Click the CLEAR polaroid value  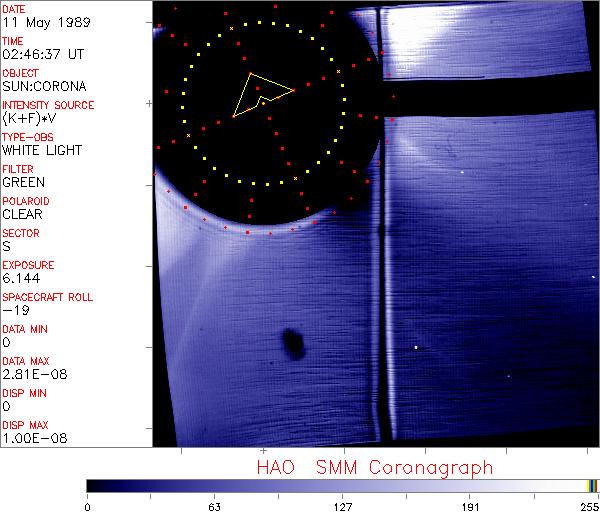coord(22,214)
